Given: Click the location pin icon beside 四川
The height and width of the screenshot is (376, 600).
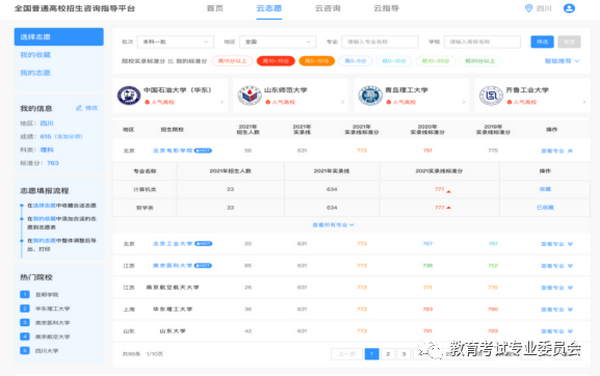Looking at the screenshot, I should [528, 8].
